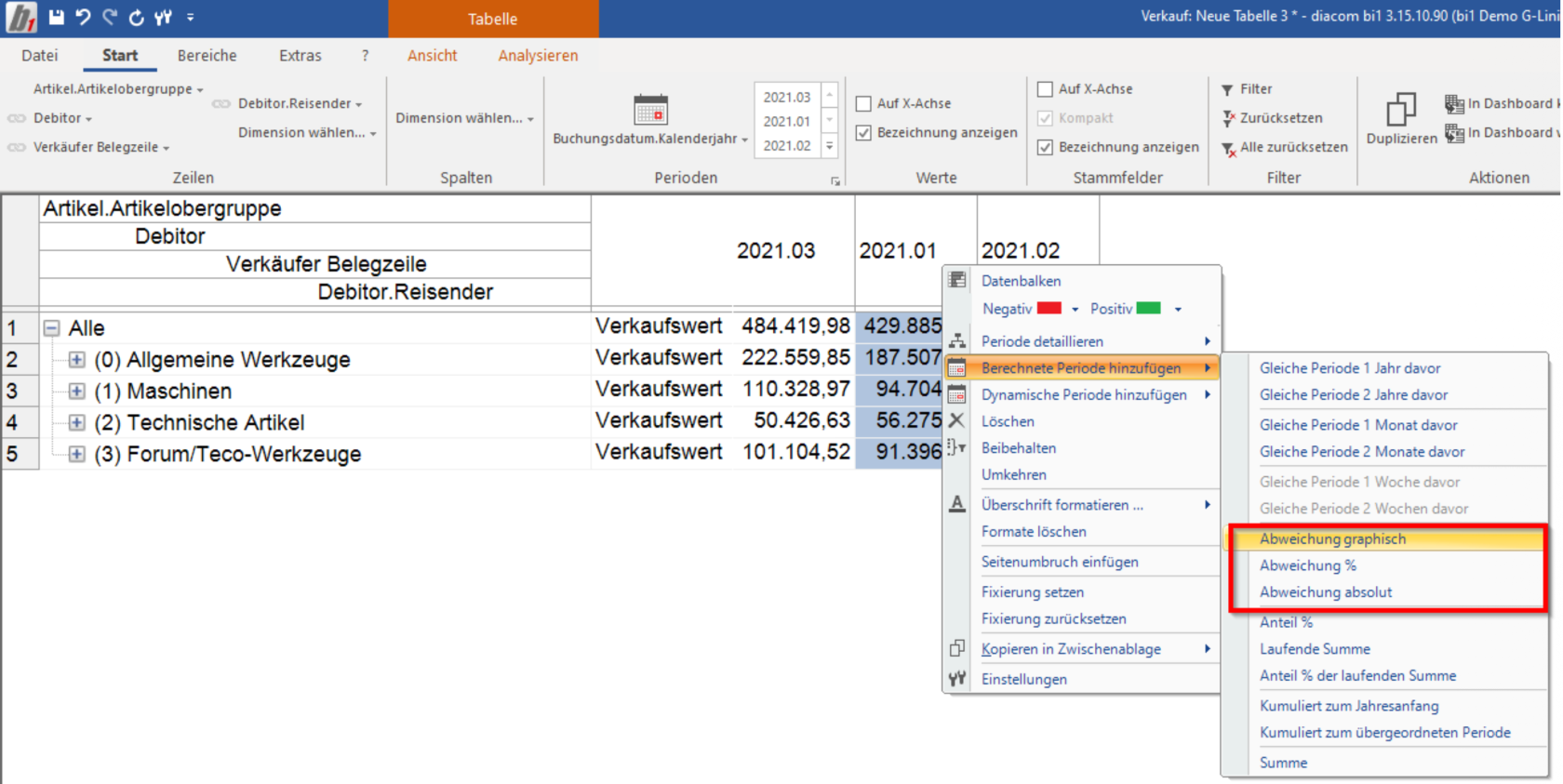This screenshot has width=1563, height=784.
Task: Open quick access toolbar customize arrow
Action: [190, 17]
